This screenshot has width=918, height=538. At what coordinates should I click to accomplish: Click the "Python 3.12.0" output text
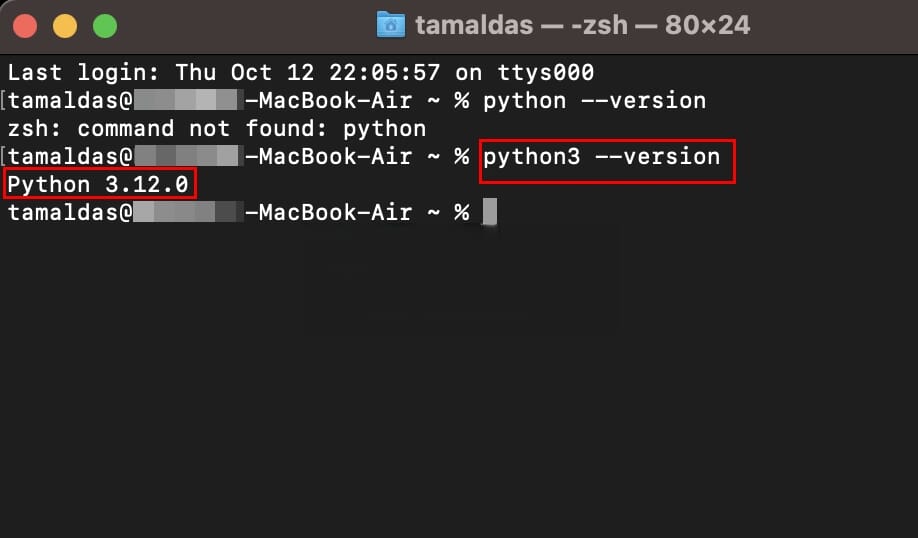click(98, 185)
